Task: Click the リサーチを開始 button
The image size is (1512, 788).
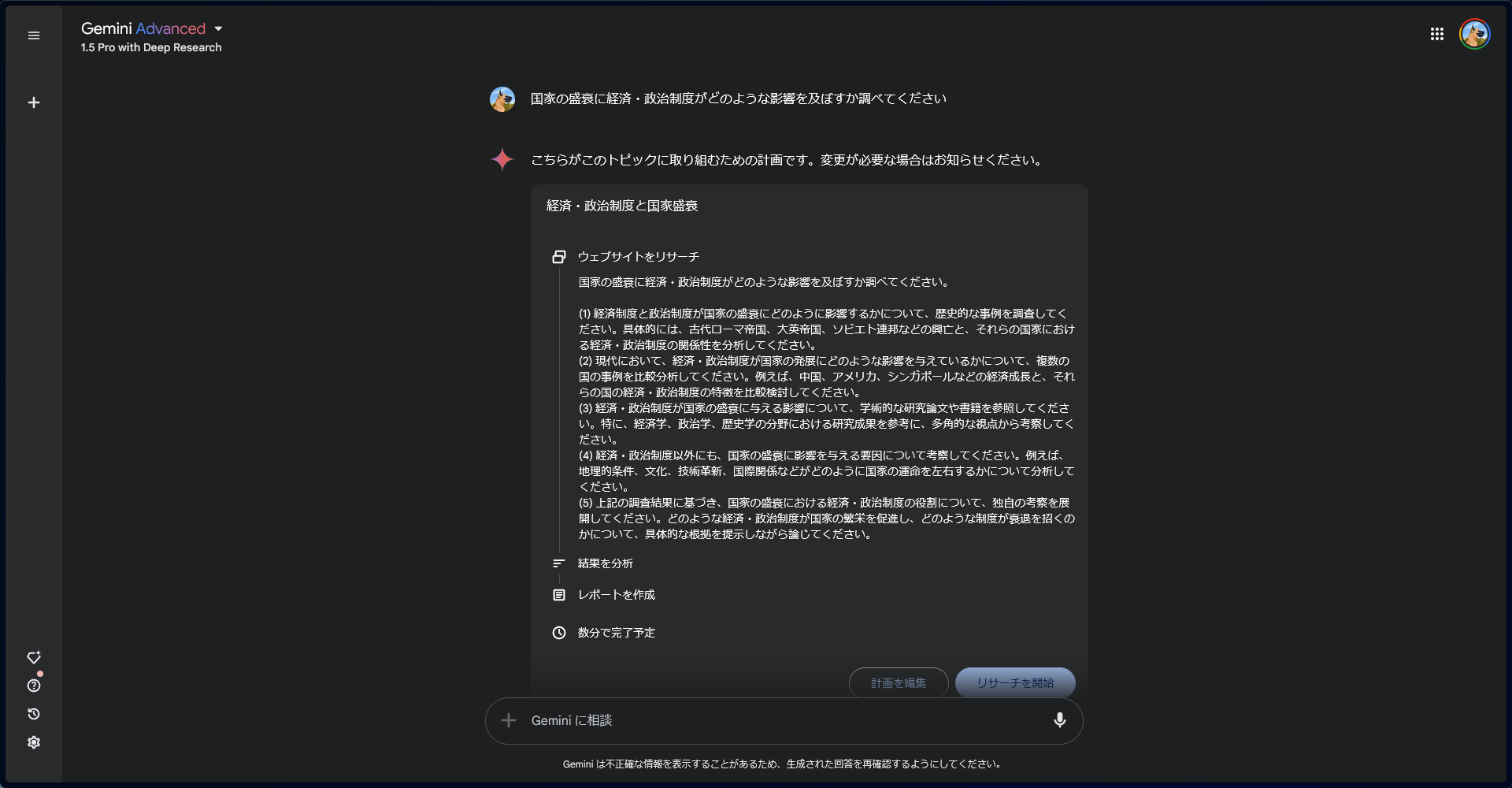Action: point(1015,683)
